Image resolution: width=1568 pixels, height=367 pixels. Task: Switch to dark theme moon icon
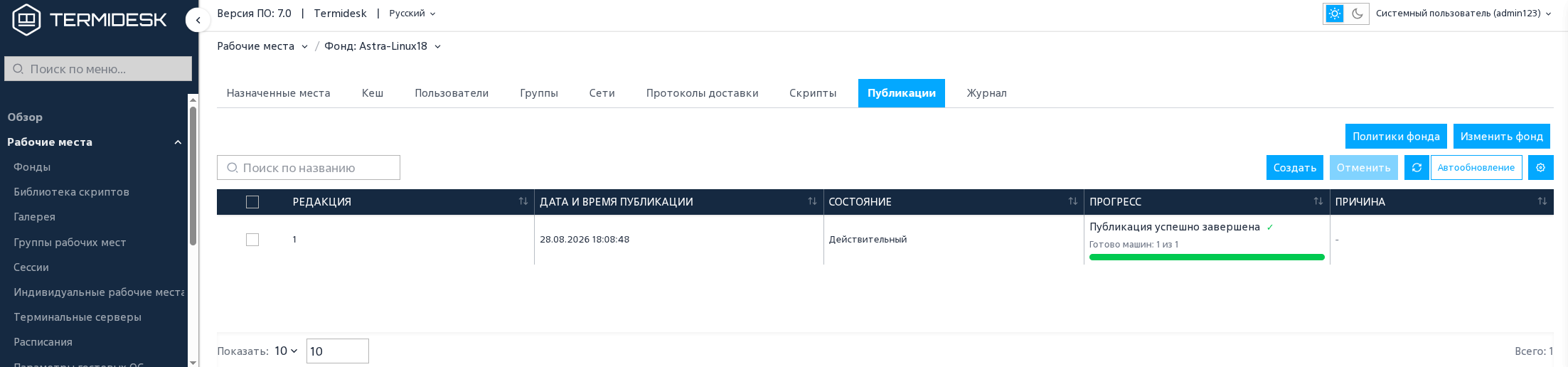pos(1357,14)
